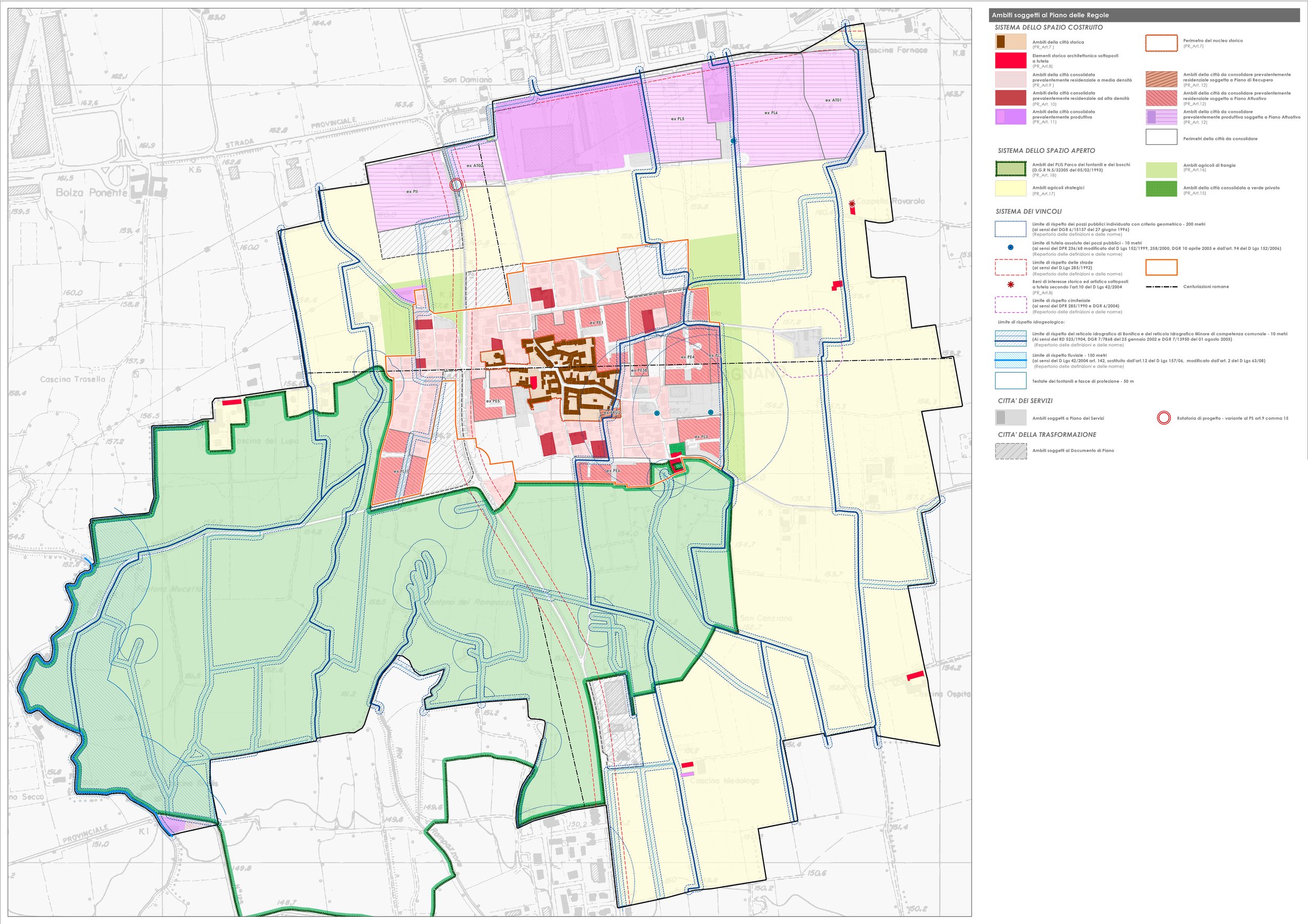This screenshot has width=1308, height=924.
Task: Click the pale yellow Ambiti agricoli strategici swatch
Action: pos(1011,189)
